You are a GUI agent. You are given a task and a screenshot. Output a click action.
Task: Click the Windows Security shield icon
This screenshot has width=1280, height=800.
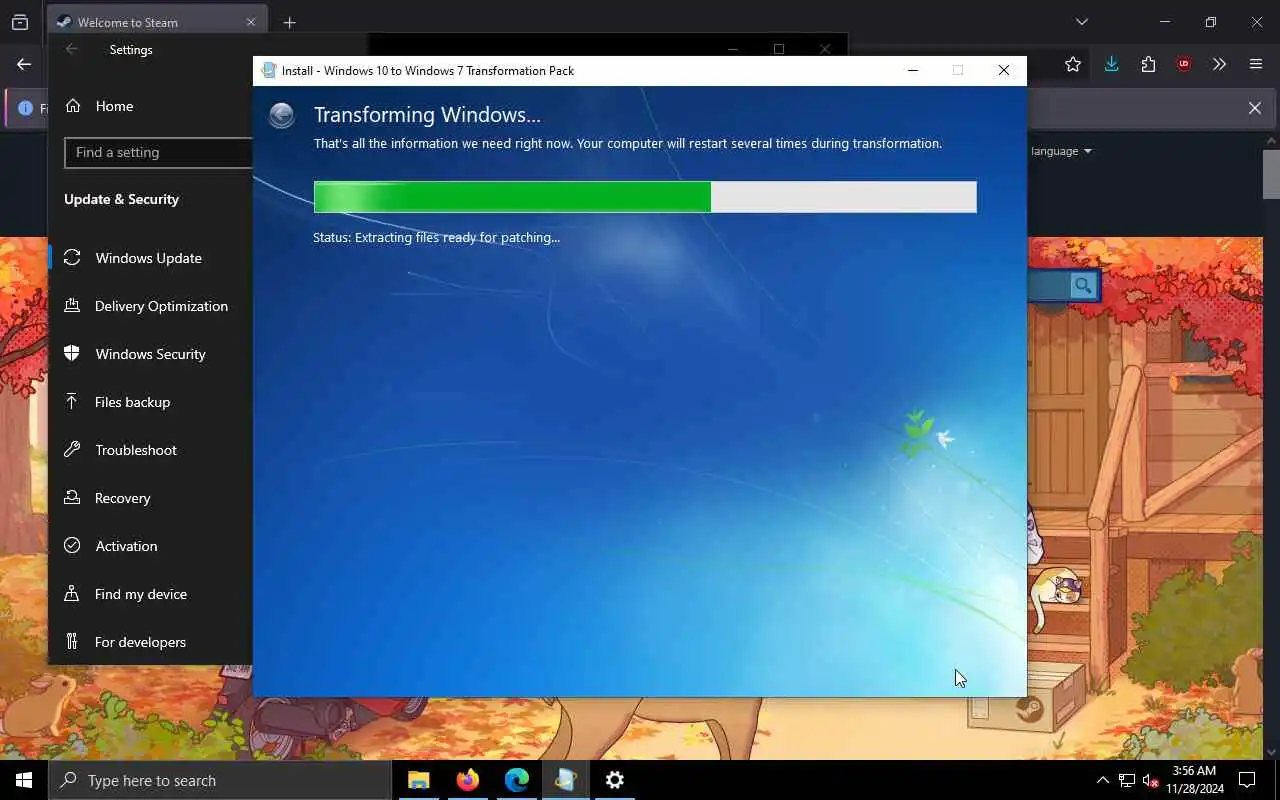[x=72, y=353]
